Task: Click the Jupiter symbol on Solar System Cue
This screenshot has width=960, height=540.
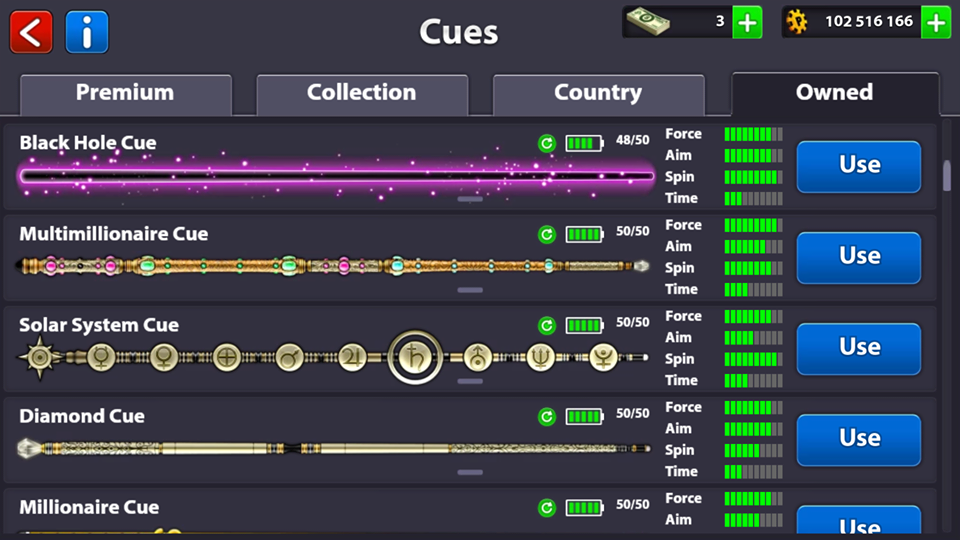Action: click(x=352, y=358)
